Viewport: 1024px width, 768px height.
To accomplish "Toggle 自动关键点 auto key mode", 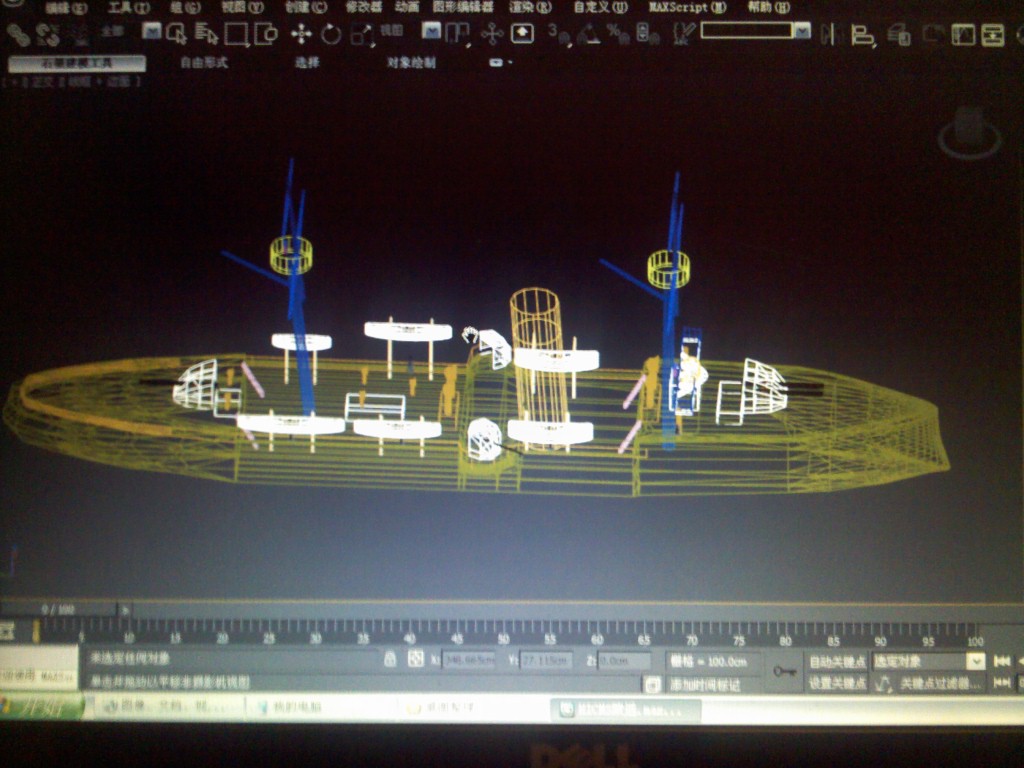I will click(837, 662).
